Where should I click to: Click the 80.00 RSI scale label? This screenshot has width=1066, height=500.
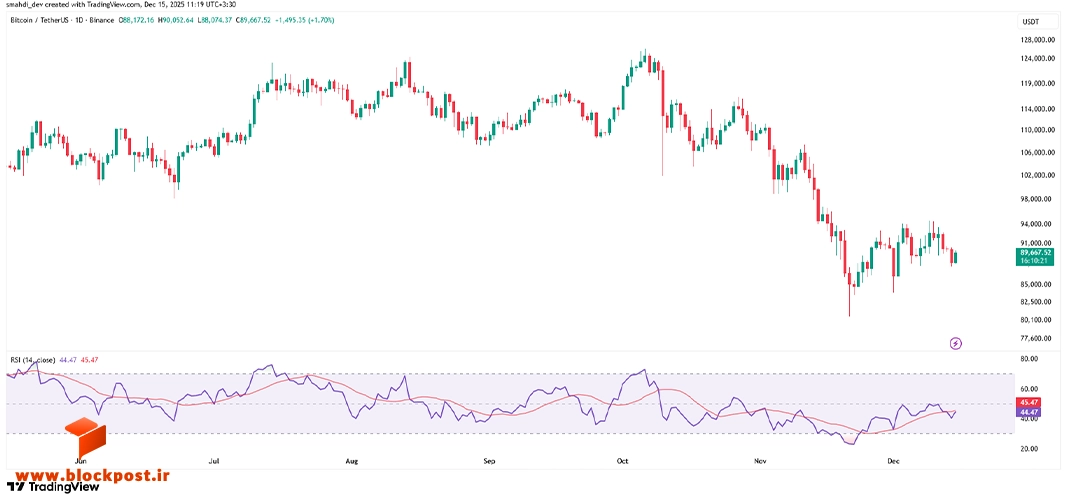click(x=1030, y=359)
